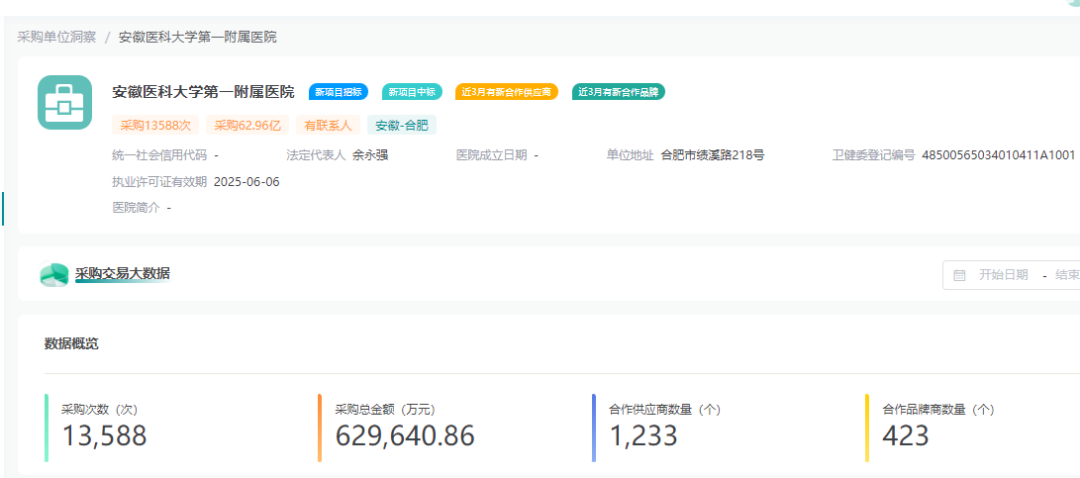Viewport: 1080px width, 478px height.
Task: Click the 新项目招标 tag
Action: pos(338,92)
